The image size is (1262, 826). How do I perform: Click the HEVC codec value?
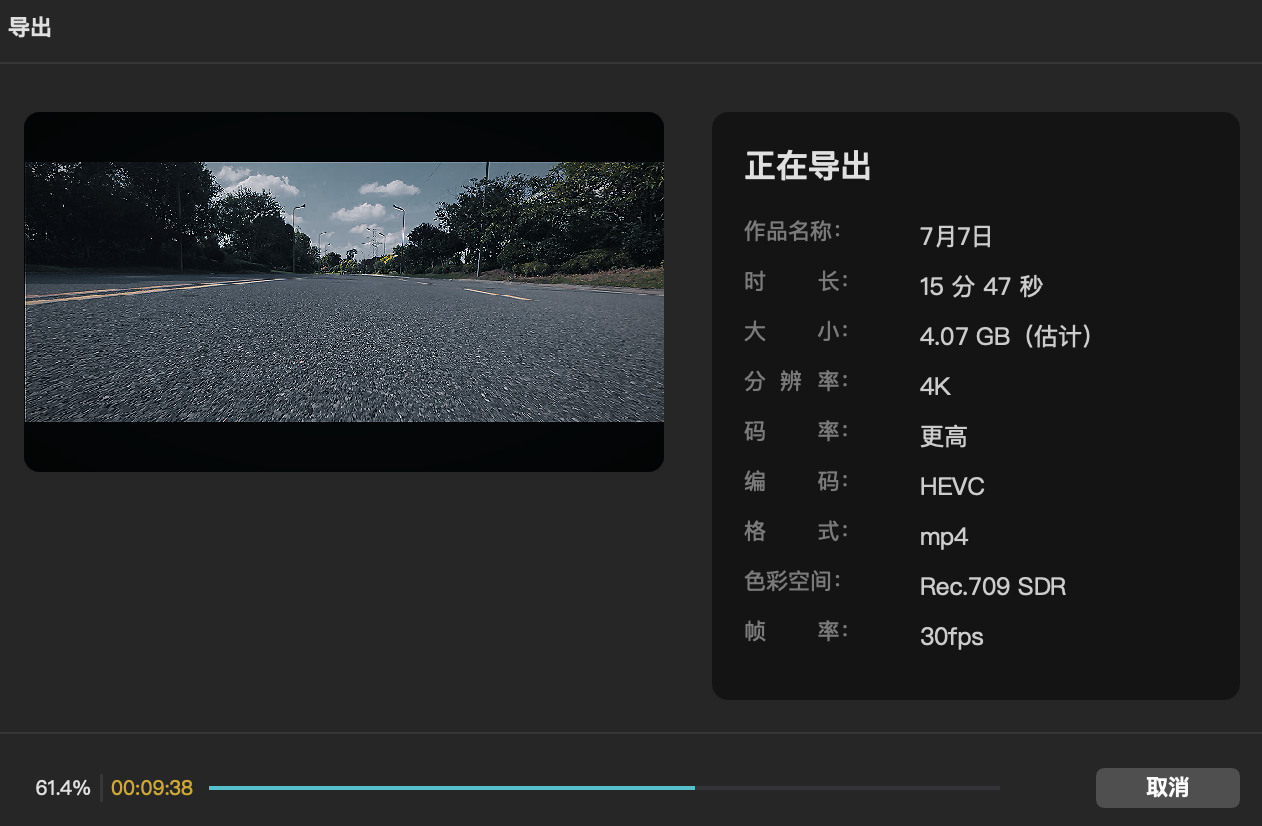tap(952, 487)
